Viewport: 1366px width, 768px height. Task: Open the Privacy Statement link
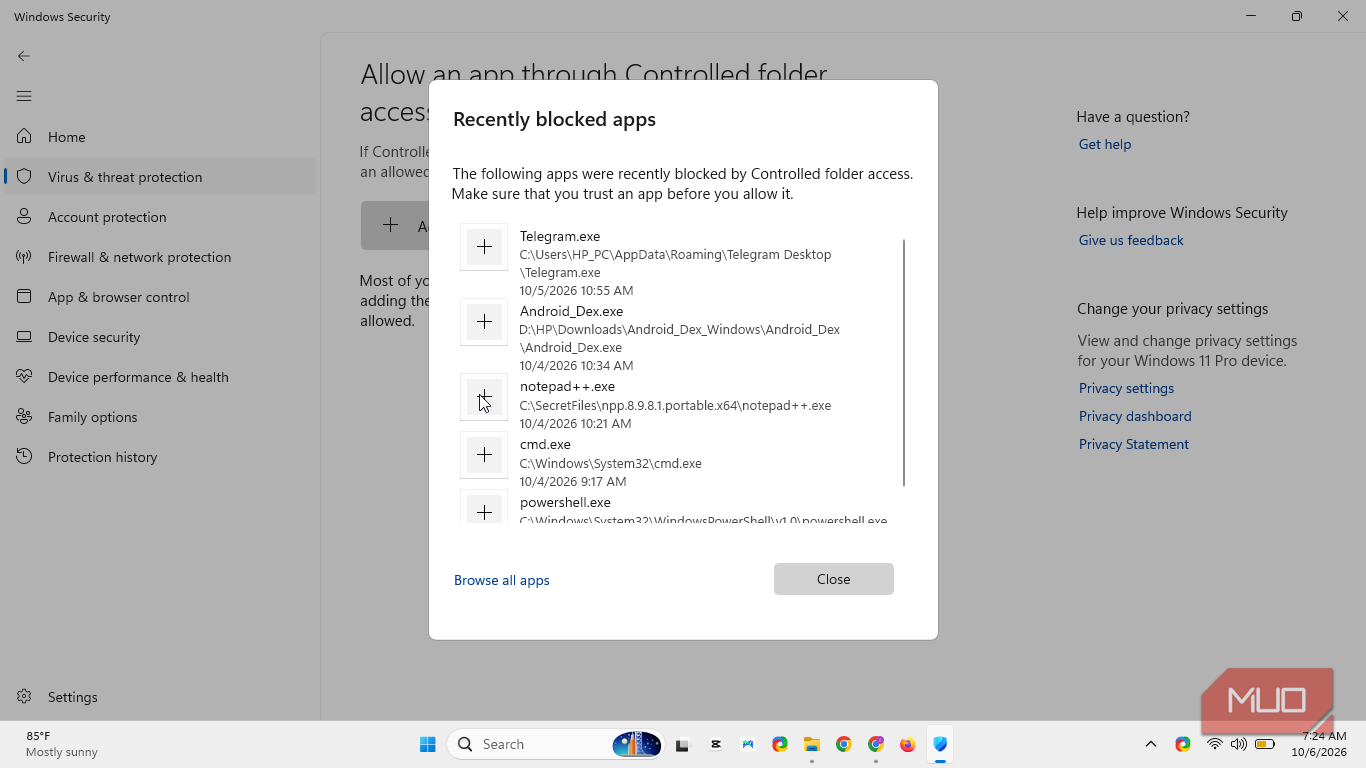click(x=1134, y=444)
